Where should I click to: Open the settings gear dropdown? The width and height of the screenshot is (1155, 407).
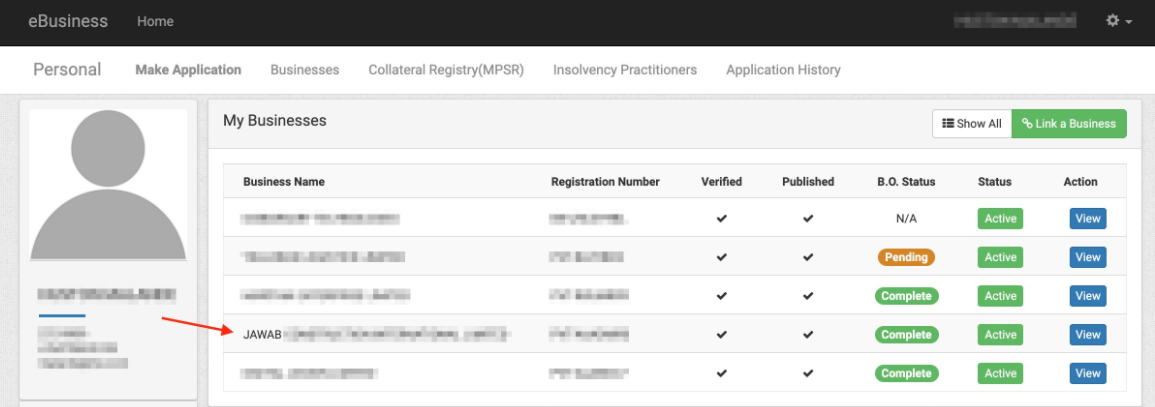click(1118, 21)
